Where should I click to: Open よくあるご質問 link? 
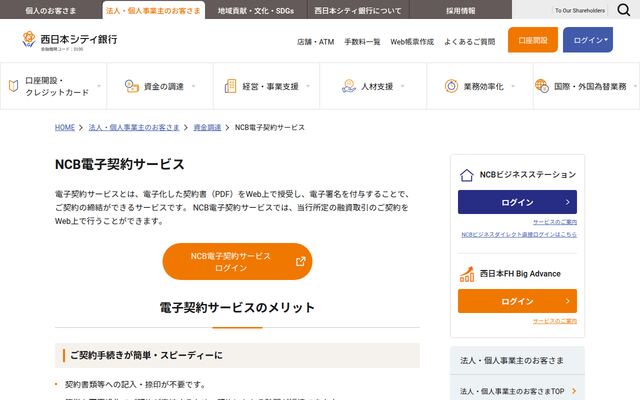point(469,42)
